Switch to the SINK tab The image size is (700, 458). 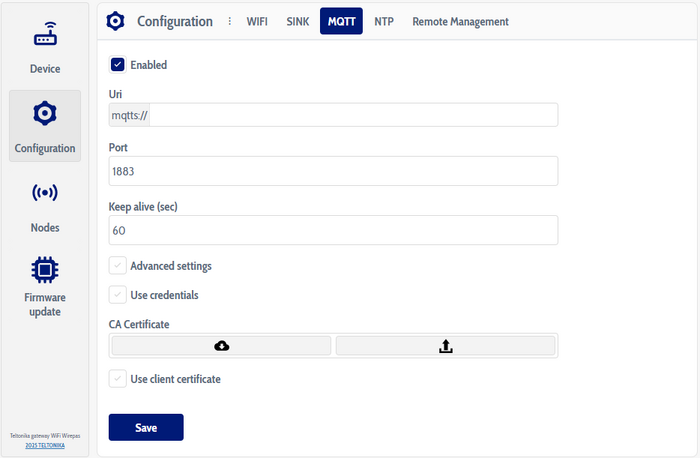(x=298, y=21)
